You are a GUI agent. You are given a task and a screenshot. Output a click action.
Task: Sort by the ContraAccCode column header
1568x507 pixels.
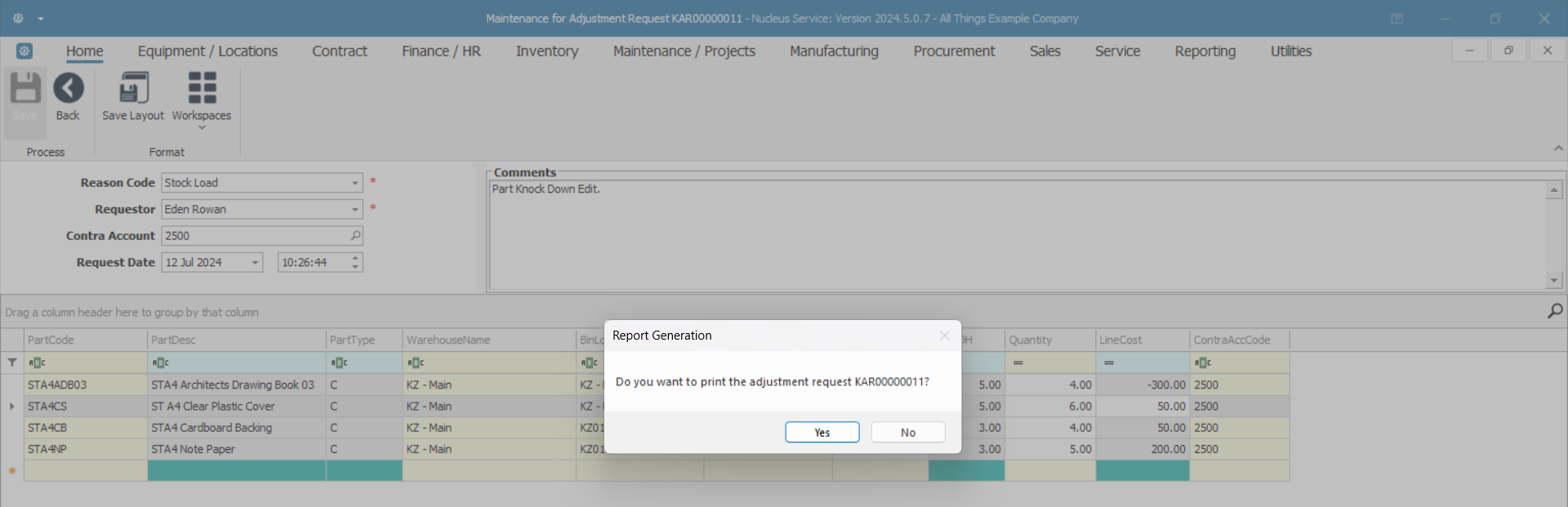coord(1240,340)
